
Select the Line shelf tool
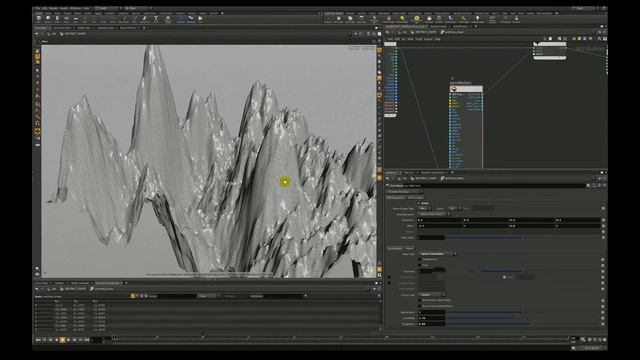(x=93, y=18)
